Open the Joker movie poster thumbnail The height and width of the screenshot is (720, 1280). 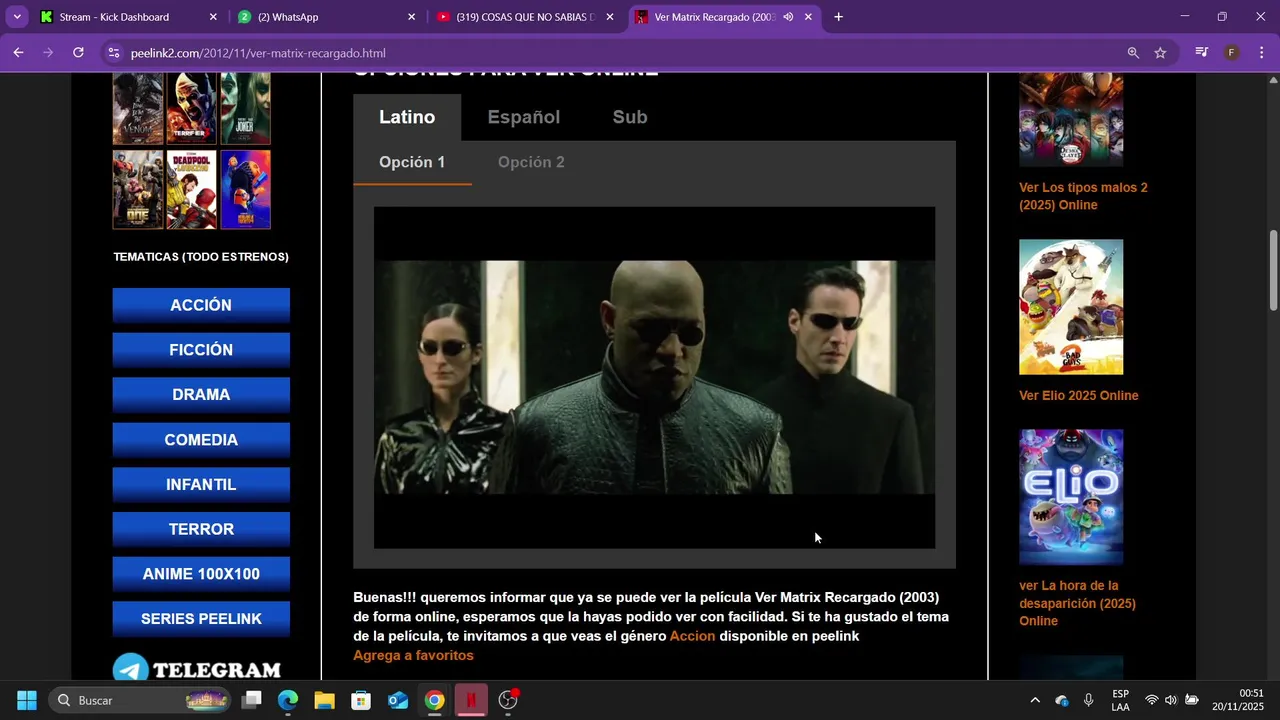pos(245,108)
